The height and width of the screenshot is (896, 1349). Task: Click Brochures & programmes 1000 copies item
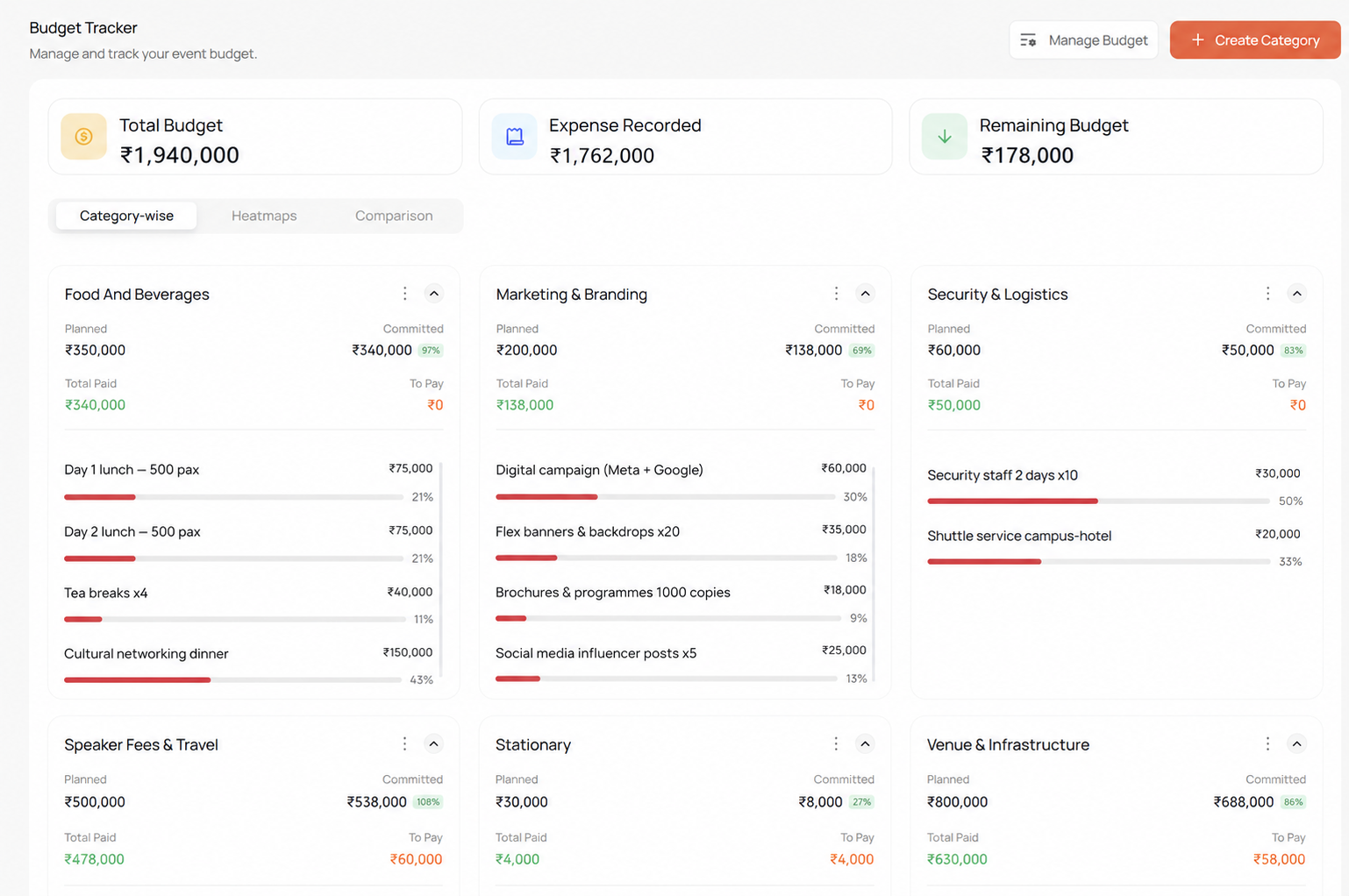point(681,604)
